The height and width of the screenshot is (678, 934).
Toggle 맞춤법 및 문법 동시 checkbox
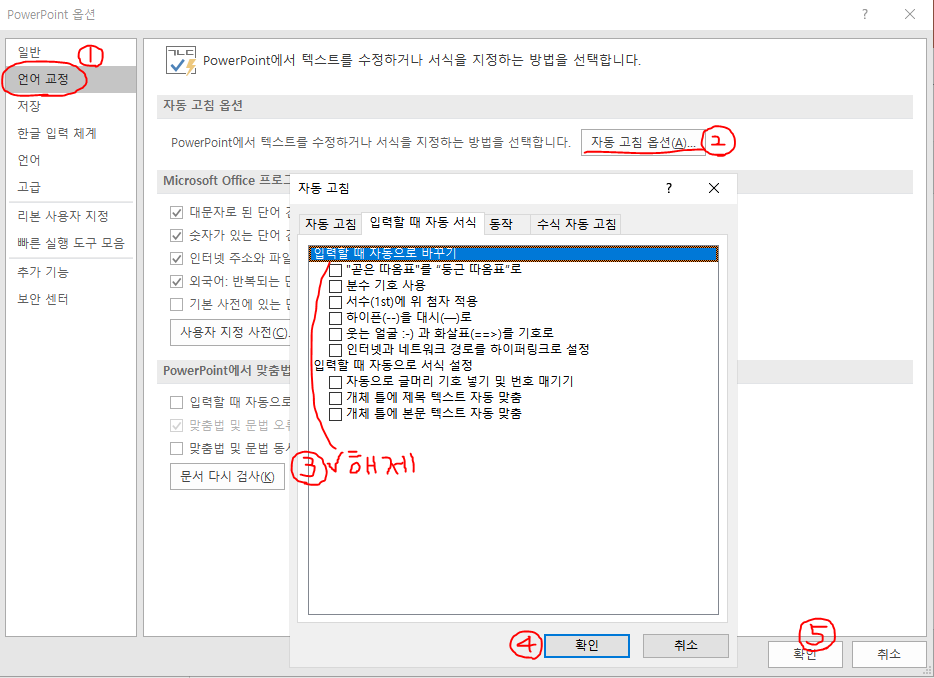point(176,448)
